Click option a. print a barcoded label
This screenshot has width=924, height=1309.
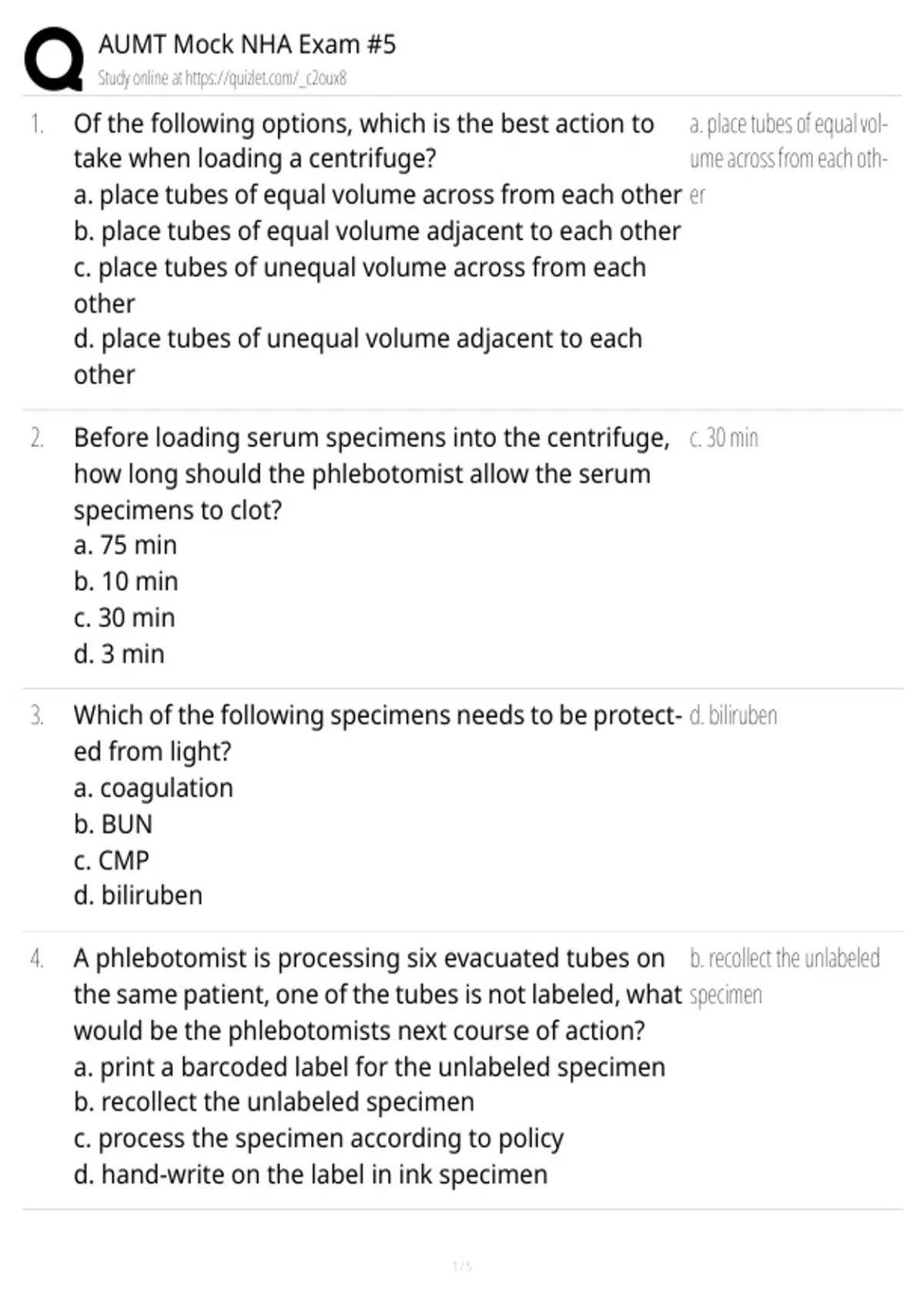pyautogui.click(x=370, y=1067)
